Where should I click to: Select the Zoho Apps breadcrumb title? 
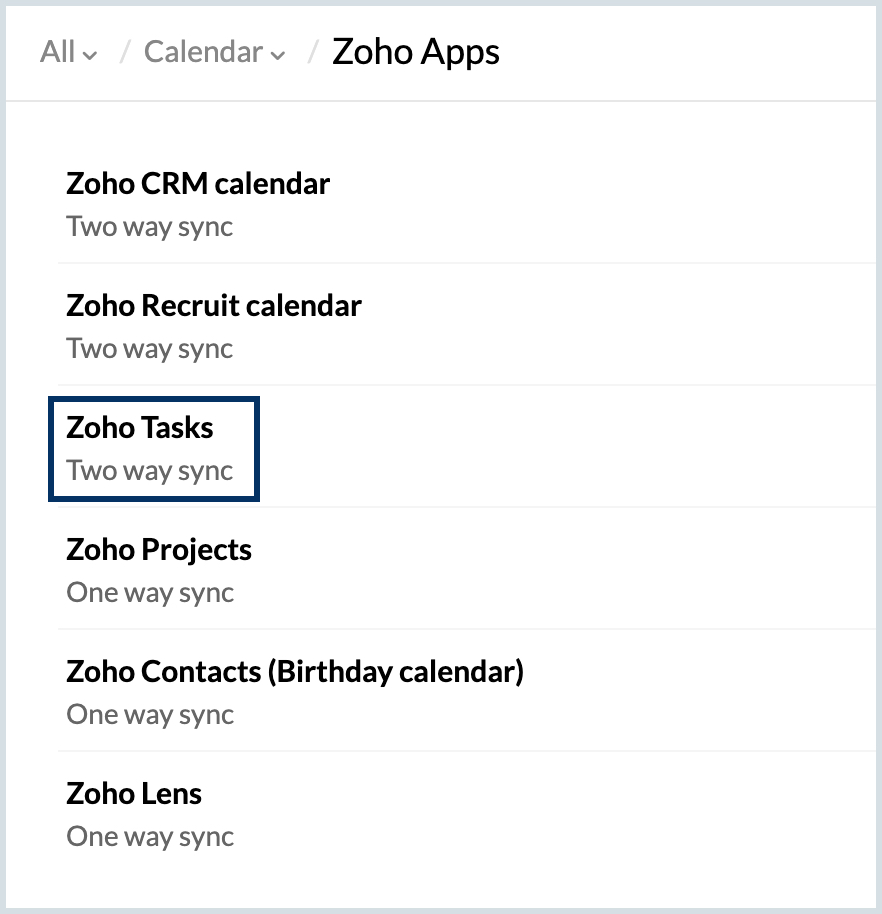pyautogui.click(x=415, y=52)
